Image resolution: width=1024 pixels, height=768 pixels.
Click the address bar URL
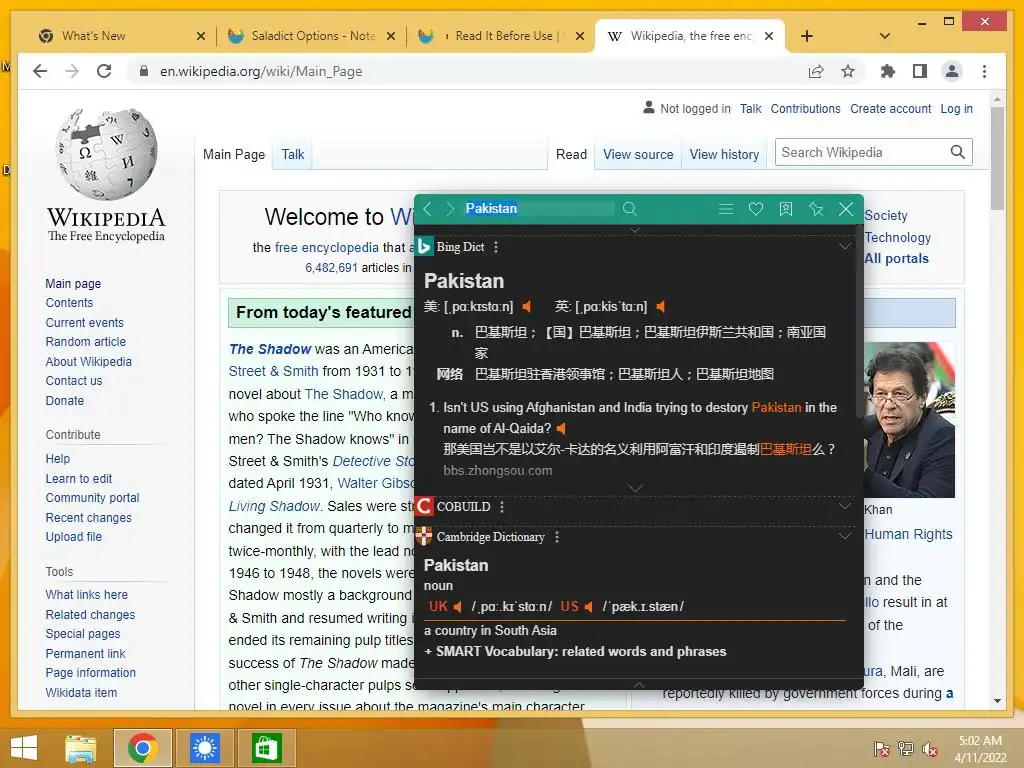261,72
